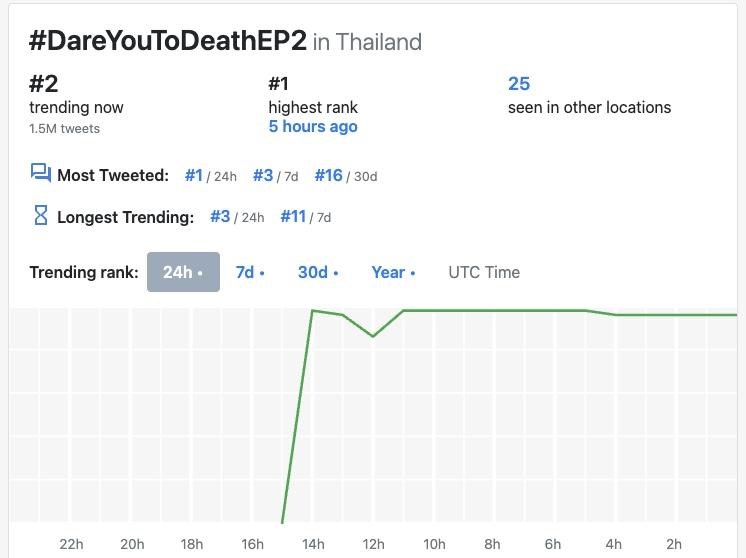Click the #2 trending now rank

click(44, 84)
